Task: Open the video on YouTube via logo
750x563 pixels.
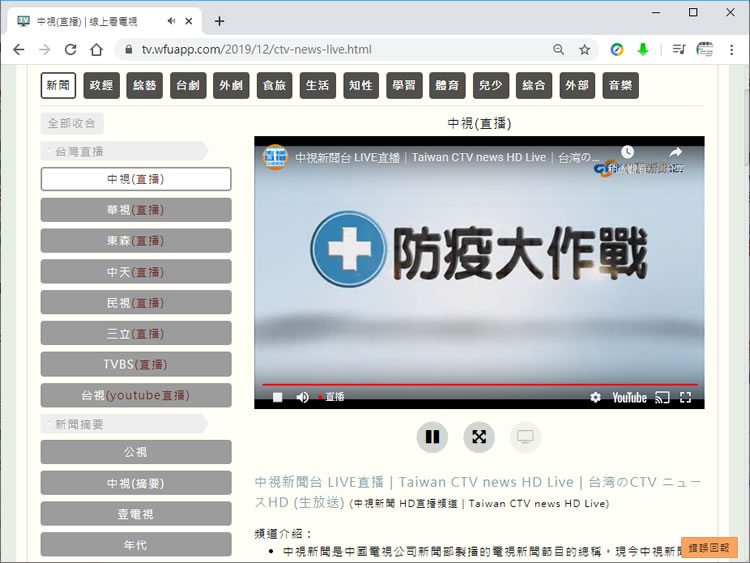Action: pos(629,397)
